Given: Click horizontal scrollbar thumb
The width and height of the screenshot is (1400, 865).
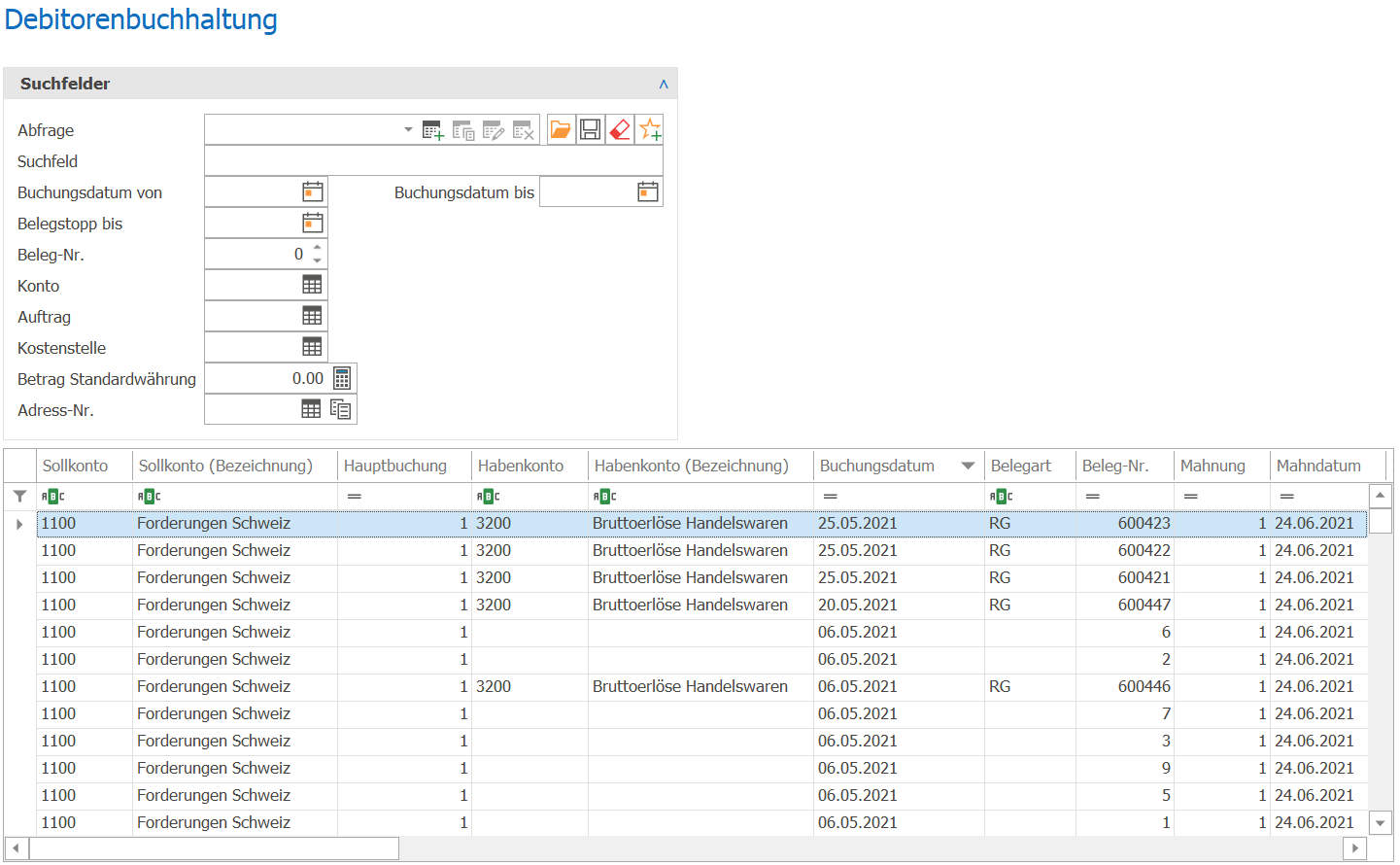Looking at the screenshot, I should 214,848.
